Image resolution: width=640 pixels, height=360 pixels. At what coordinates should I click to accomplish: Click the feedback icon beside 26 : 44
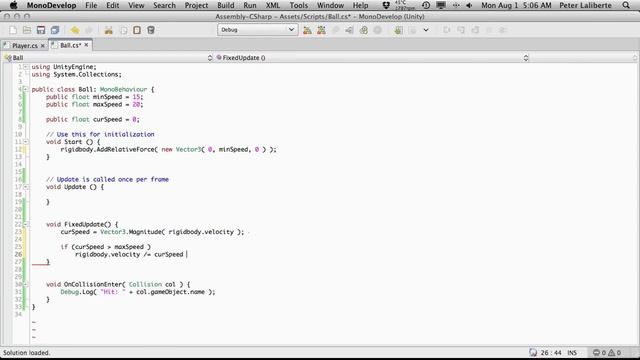[533, 353]
